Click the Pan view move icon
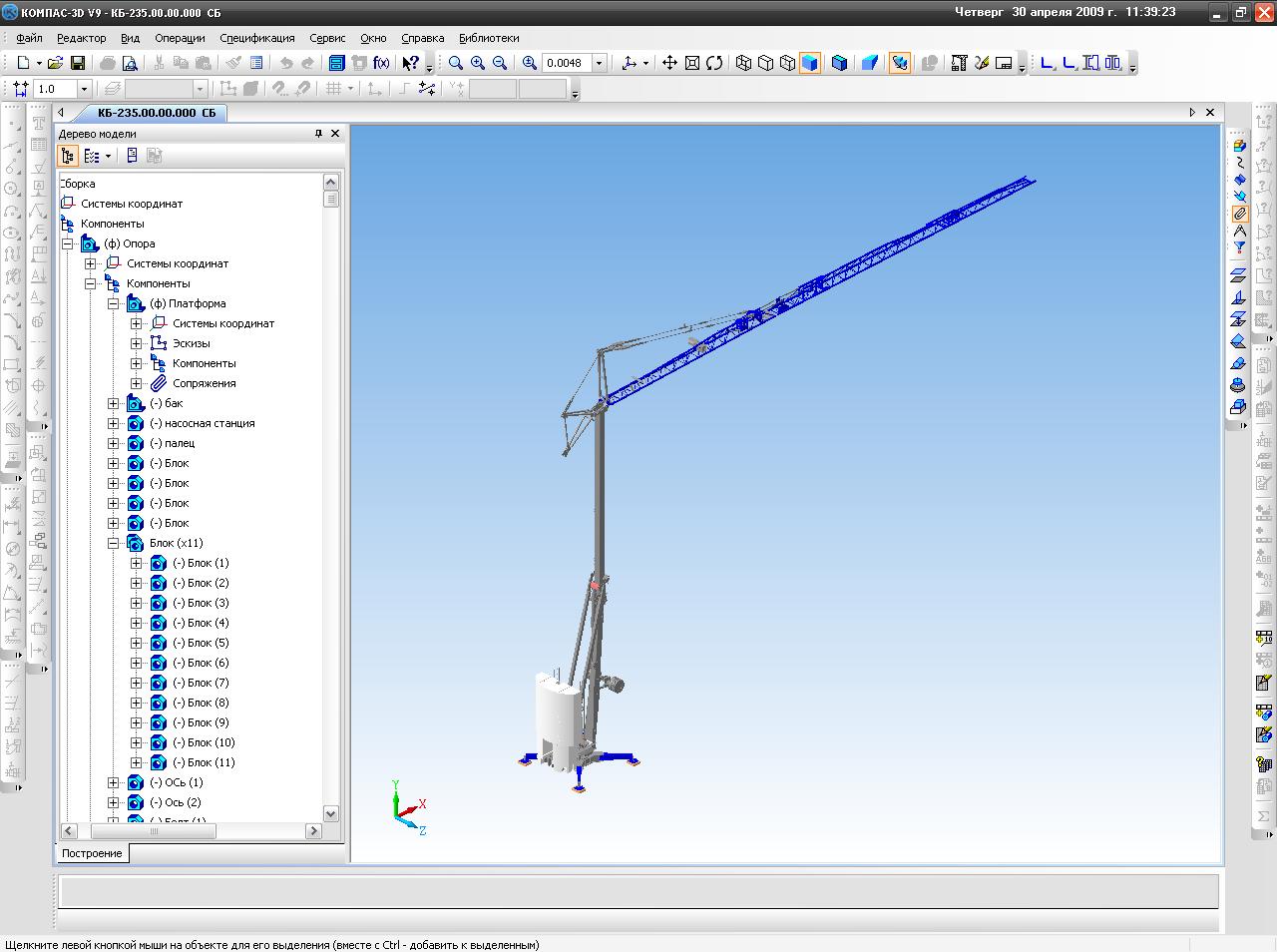Viewport: 1277px width, 952px height. [669, 63]
